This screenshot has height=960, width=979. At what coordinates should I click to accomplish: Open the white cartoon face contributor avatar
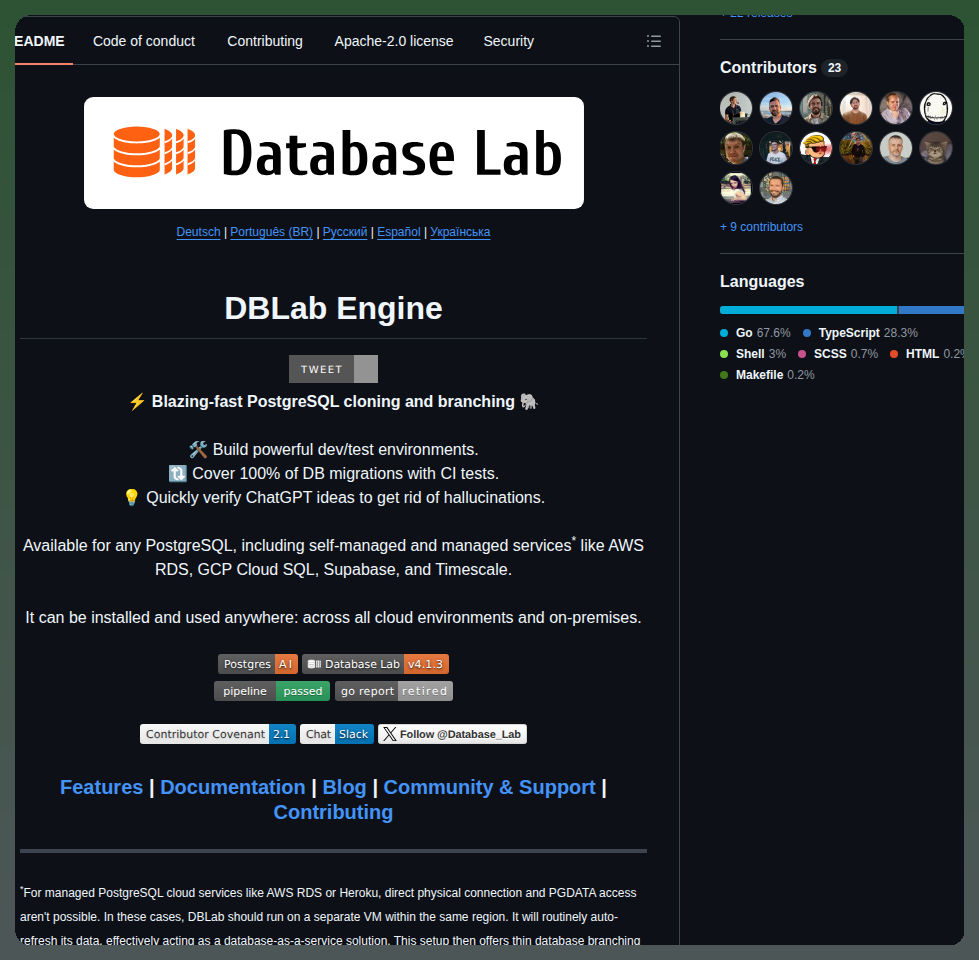pos(936,108)
